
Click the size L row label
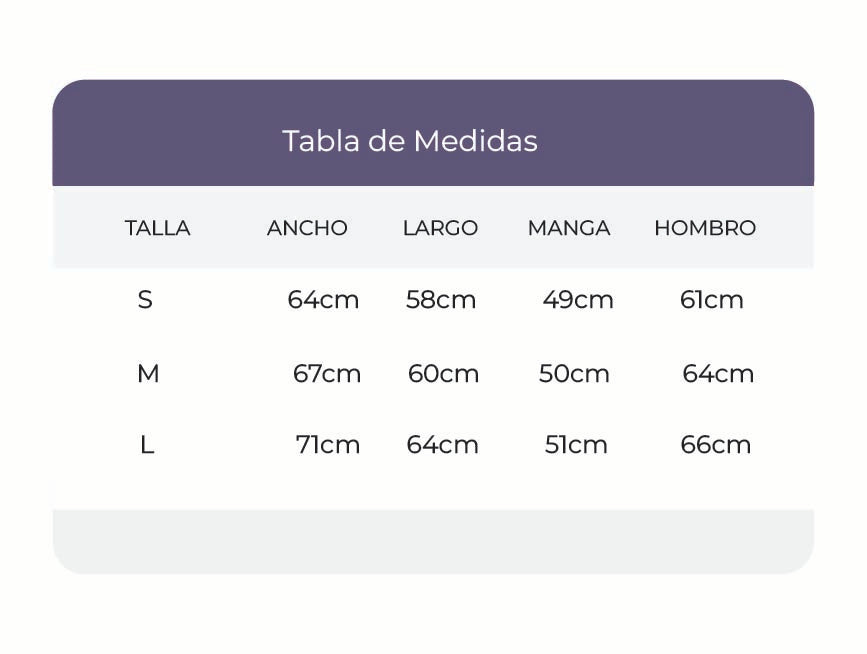(x=147, y=445)
